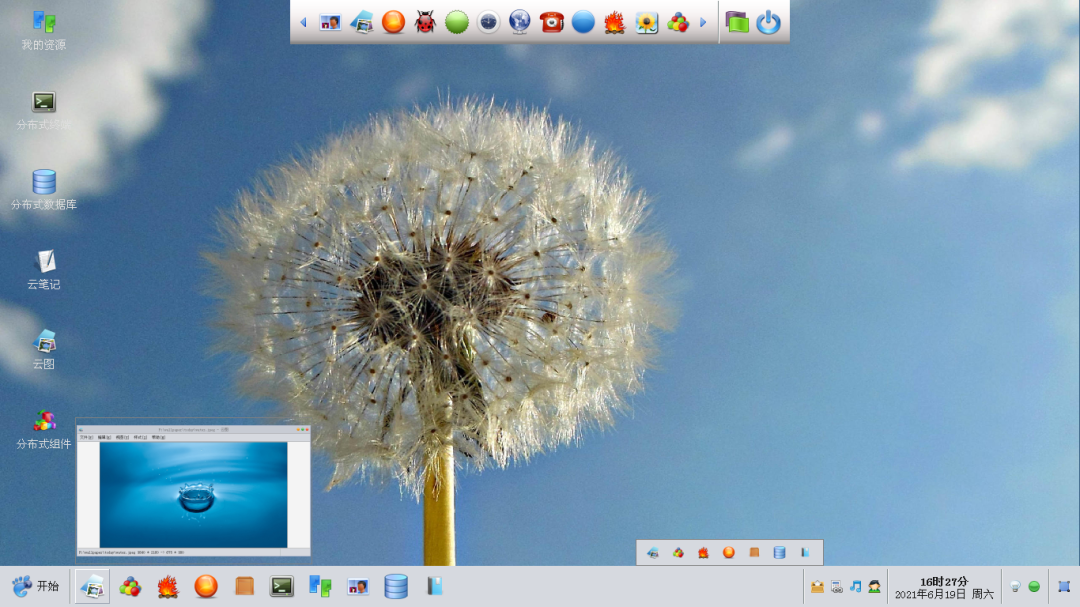
Task: Select colored balls icon in small popup panel
Action: tap(678, 553)
